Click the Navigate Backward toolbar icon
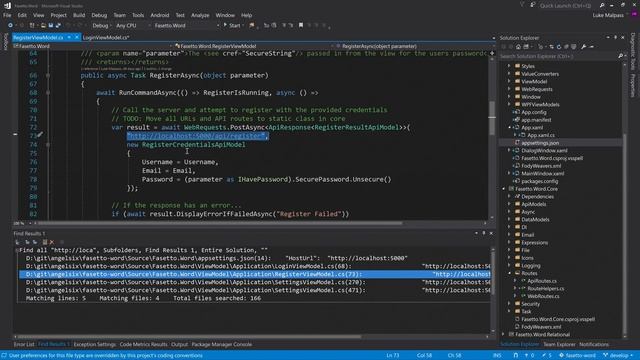Screen dimensions: 640x360 tap(10, 25)
